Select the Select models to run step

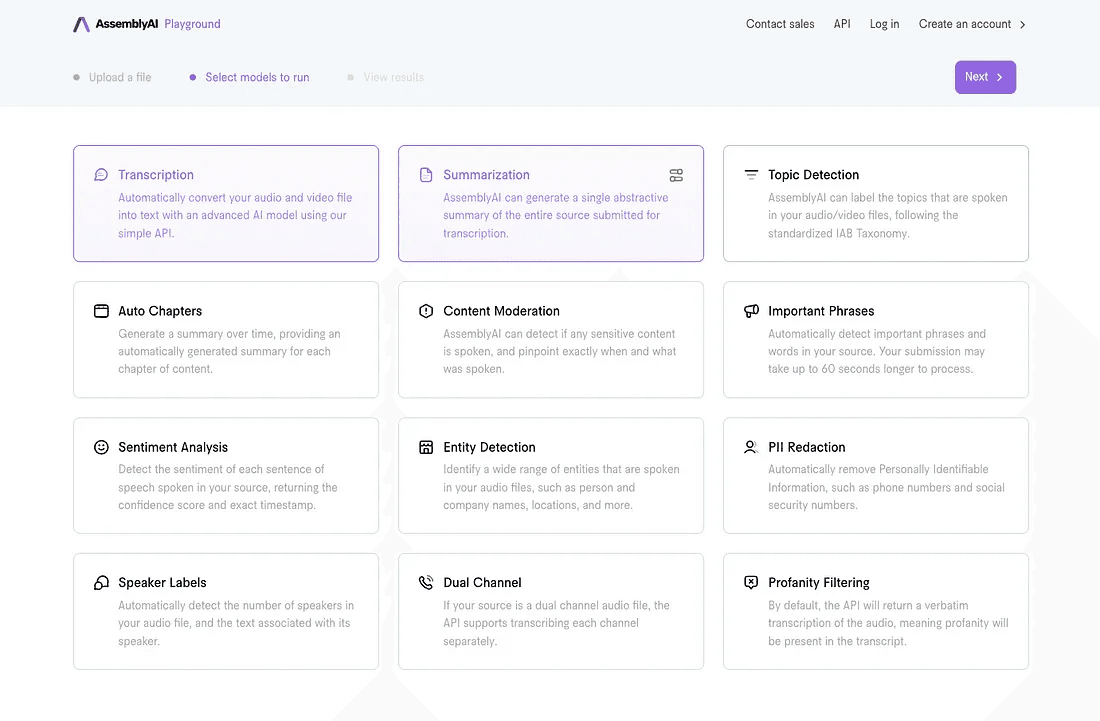(x=250, y=77)
